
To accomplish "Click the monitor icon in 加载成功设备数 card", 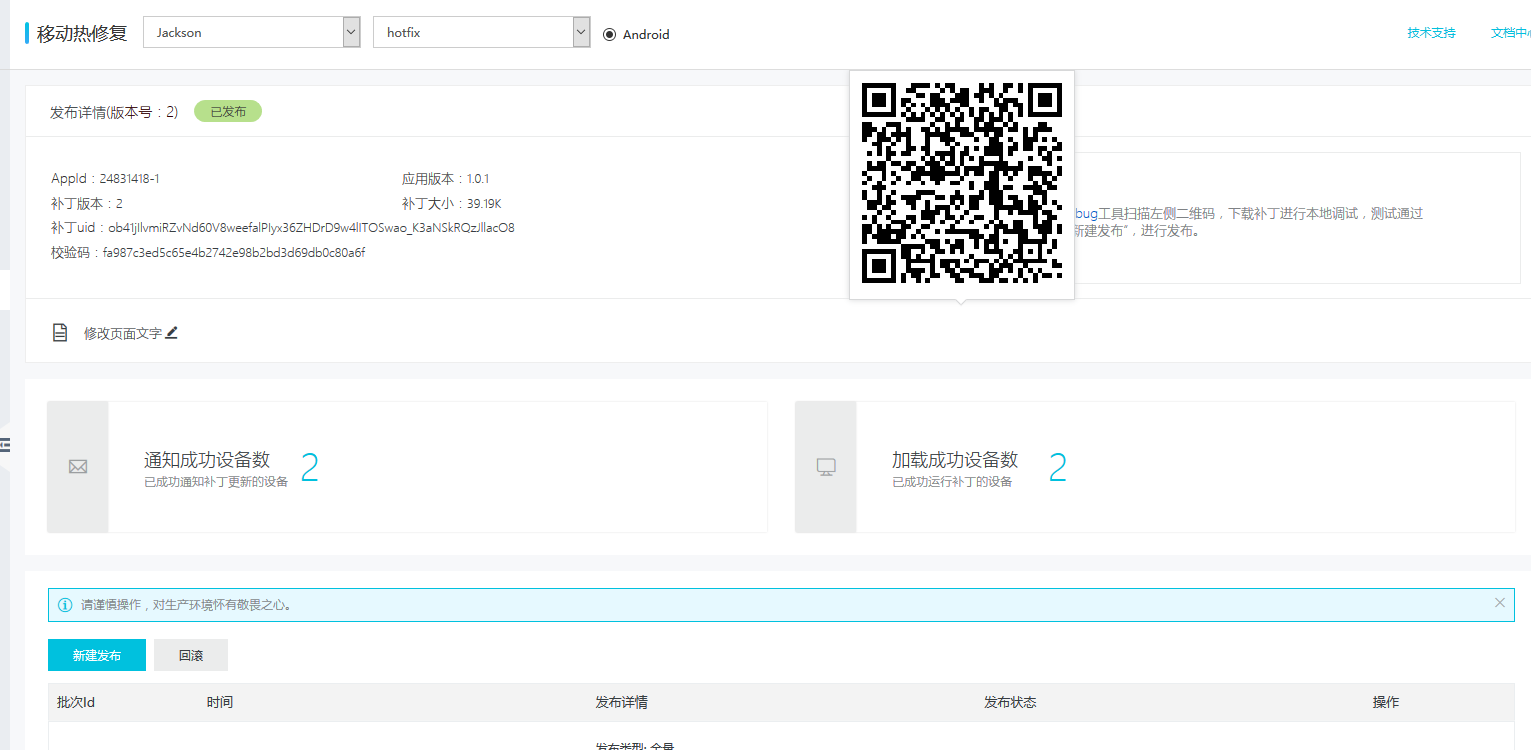I will [x=826, y=467].
